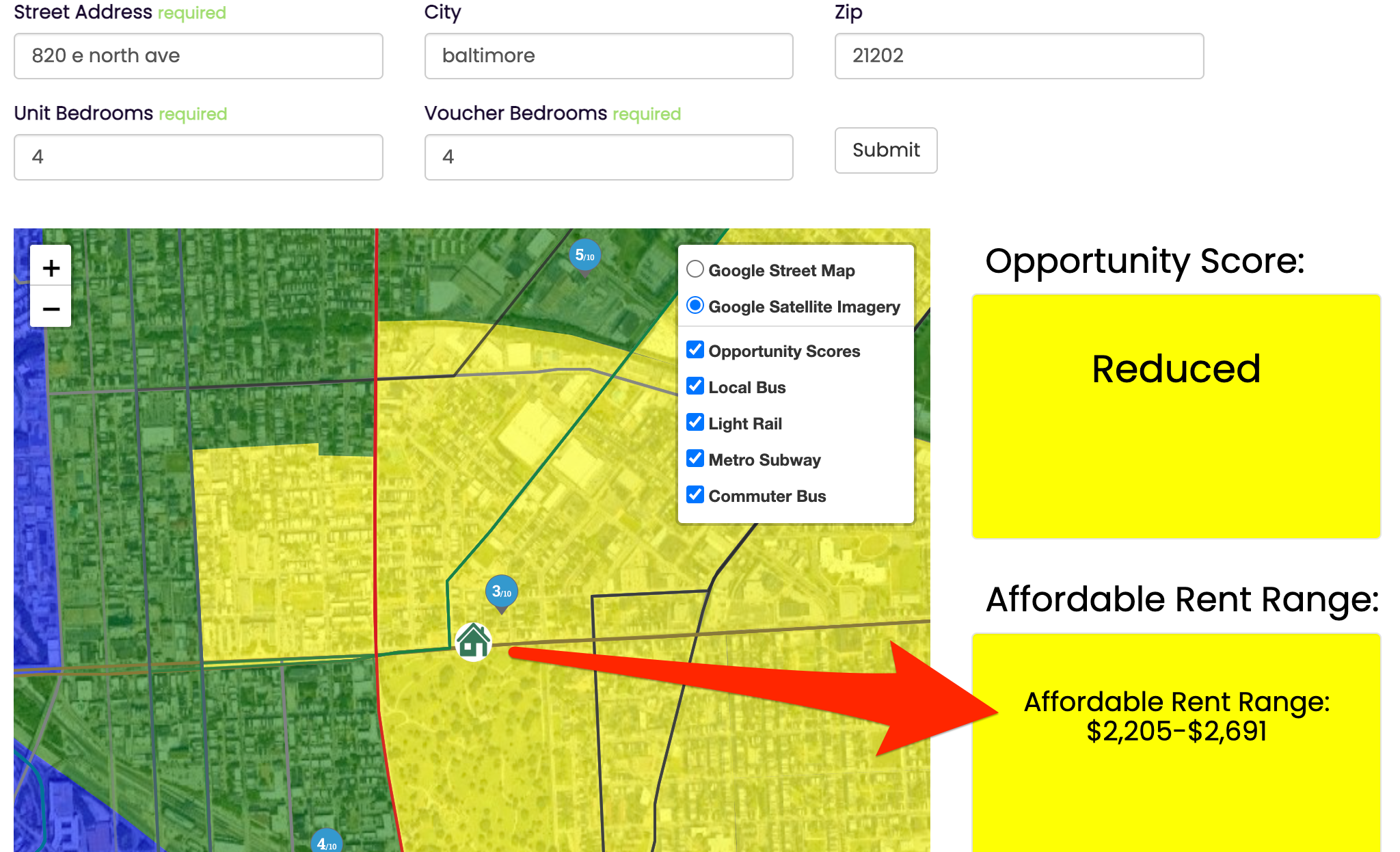Click the yellow Reduced opportunity score box
Viewport: 1400px width, 852px height.
(1176, 416)
